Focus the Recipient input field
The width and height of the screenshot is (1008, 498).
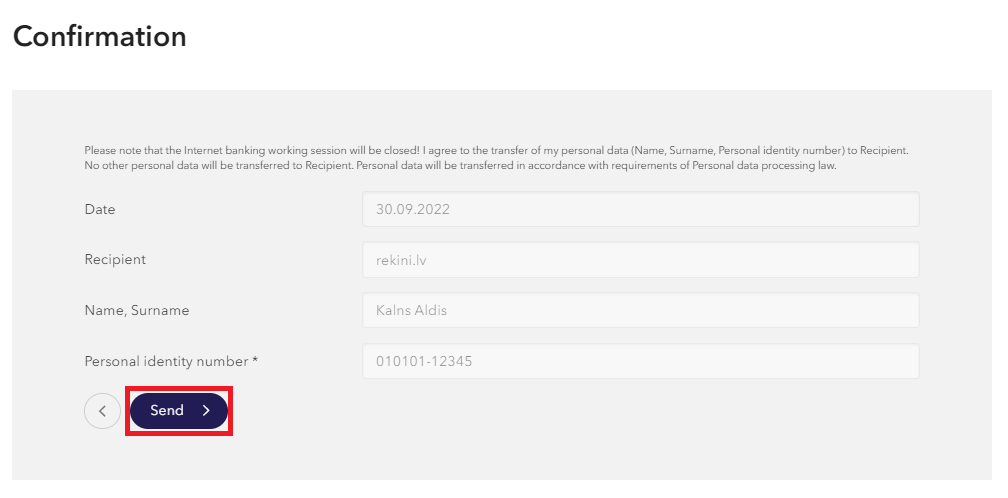pyautogui.click(x=640, y=260)
